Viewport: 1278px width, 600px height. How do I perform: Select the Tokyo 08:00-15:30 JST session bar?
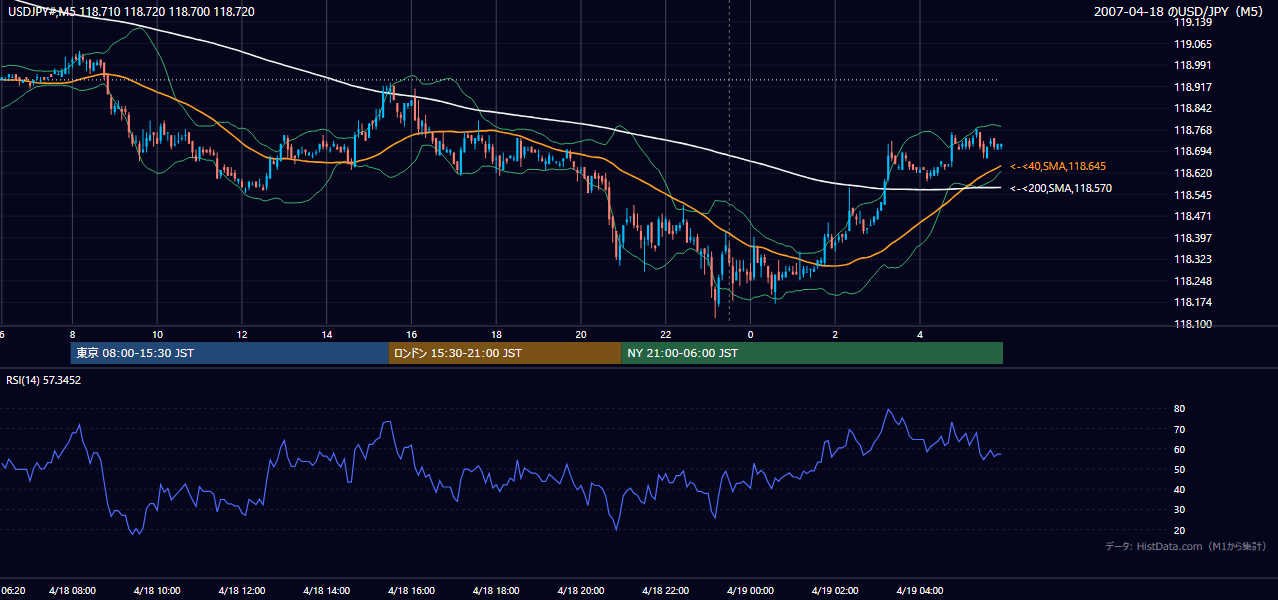(x=230, y=353)
